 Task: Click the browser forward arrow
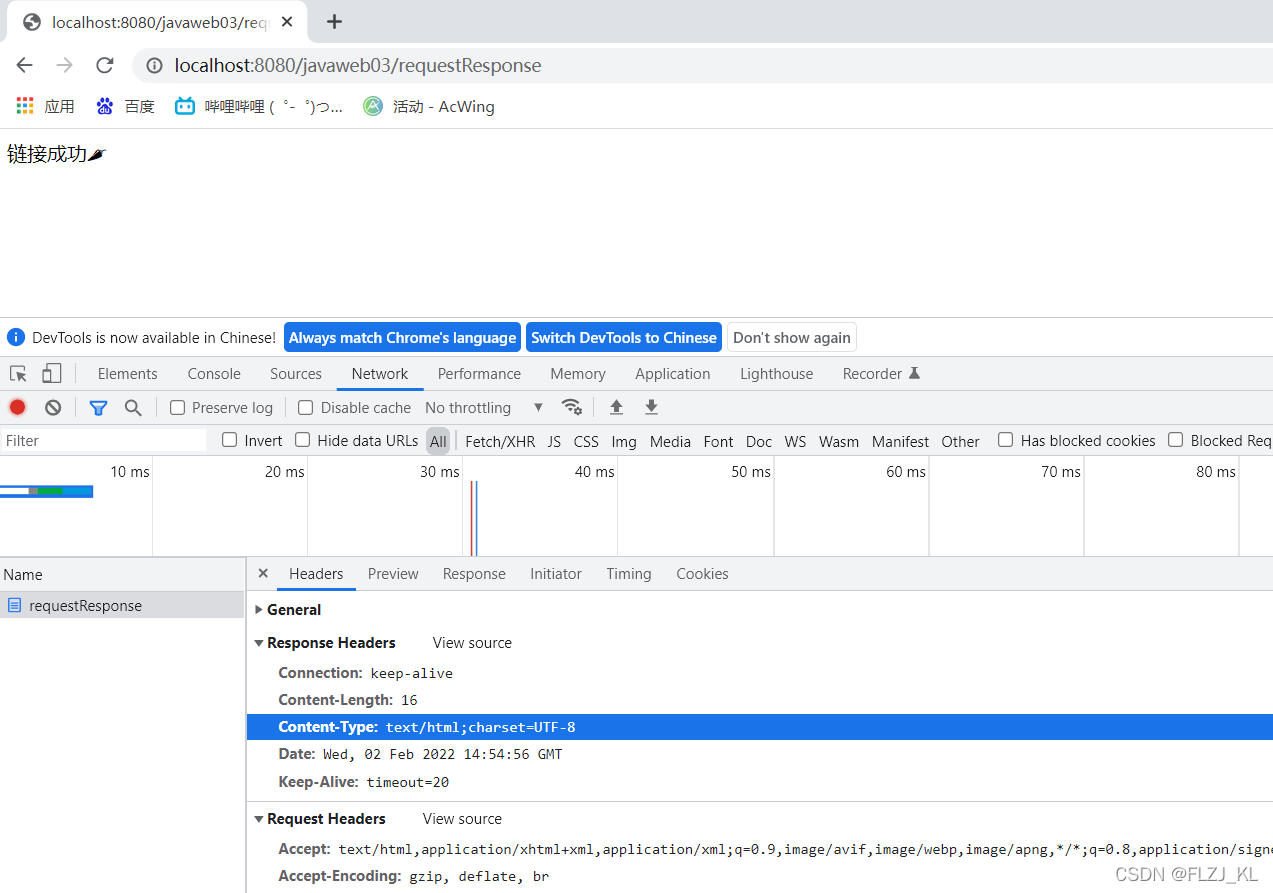pos(64,65)
